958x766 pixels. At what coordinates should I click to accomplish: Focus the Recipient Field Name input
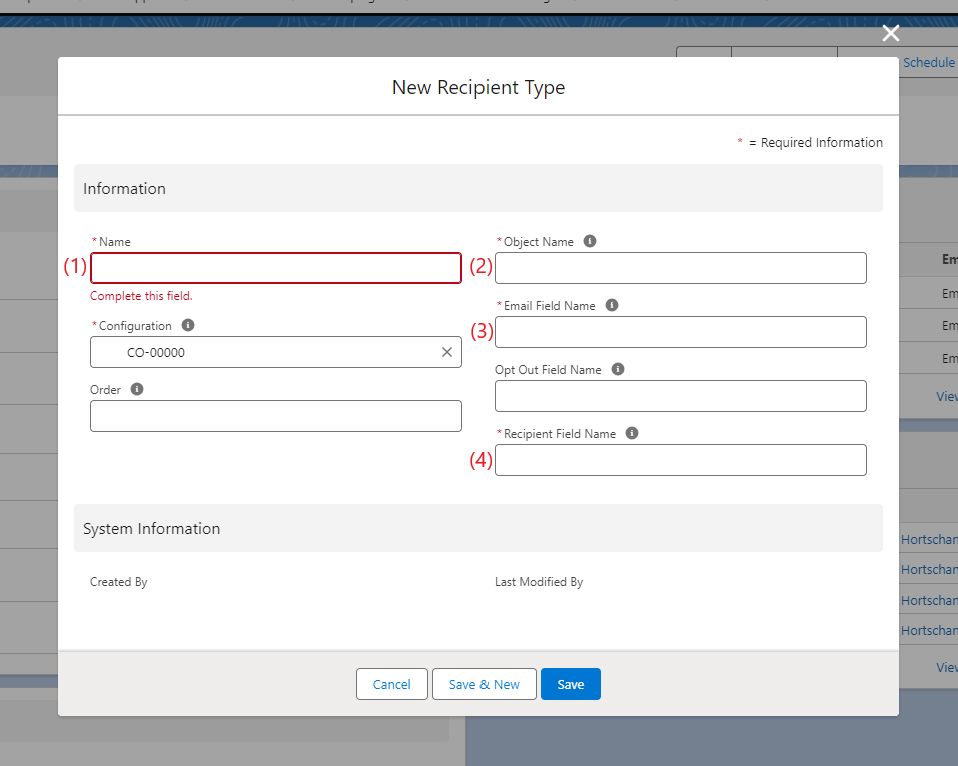click(x=680, y=460)
